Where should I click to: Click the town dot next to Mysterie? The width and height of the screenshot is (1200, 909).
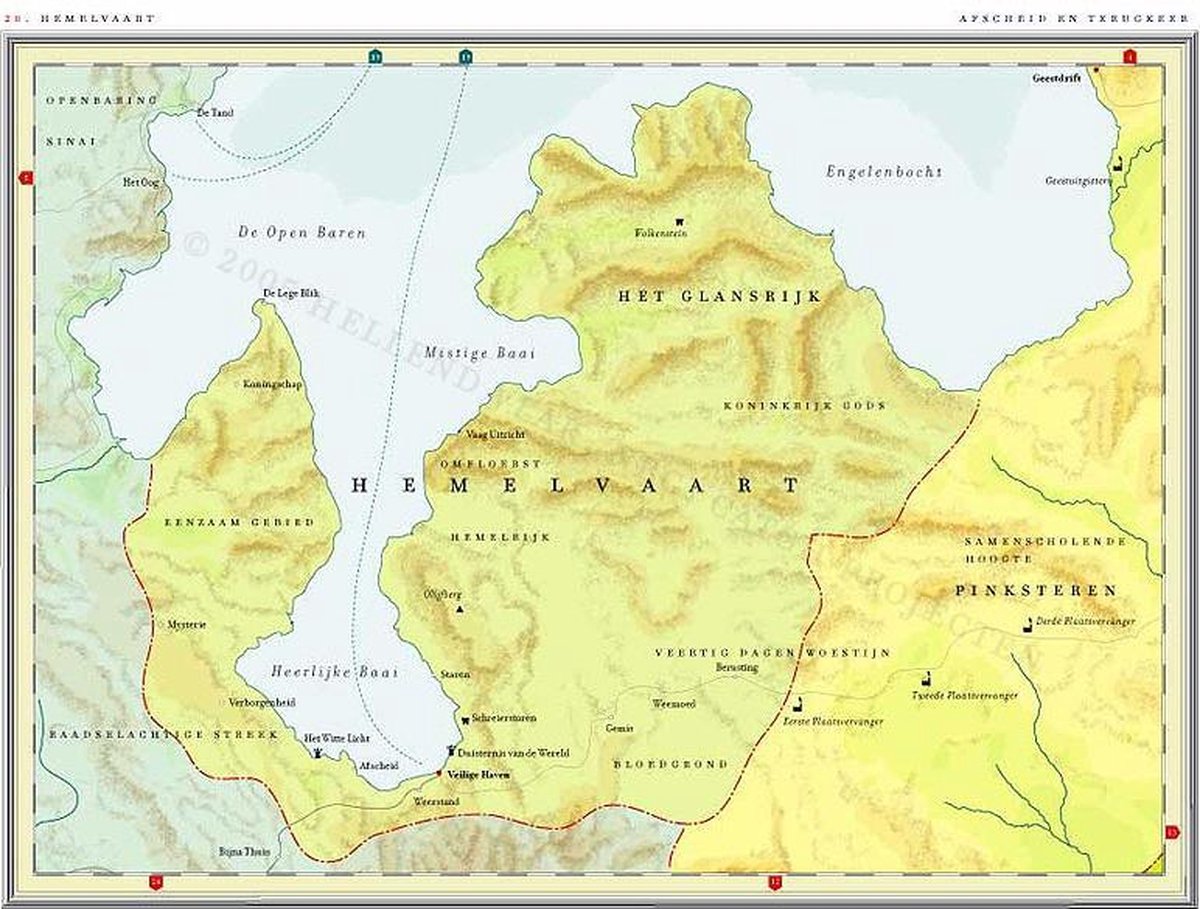[x=162, y=624]
